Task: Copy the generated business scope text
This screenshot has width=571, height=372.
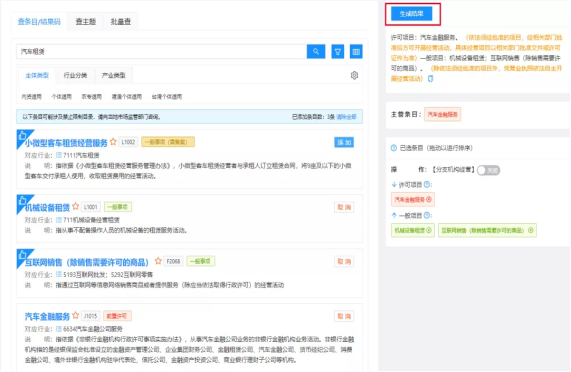Action: coord(430,79)
